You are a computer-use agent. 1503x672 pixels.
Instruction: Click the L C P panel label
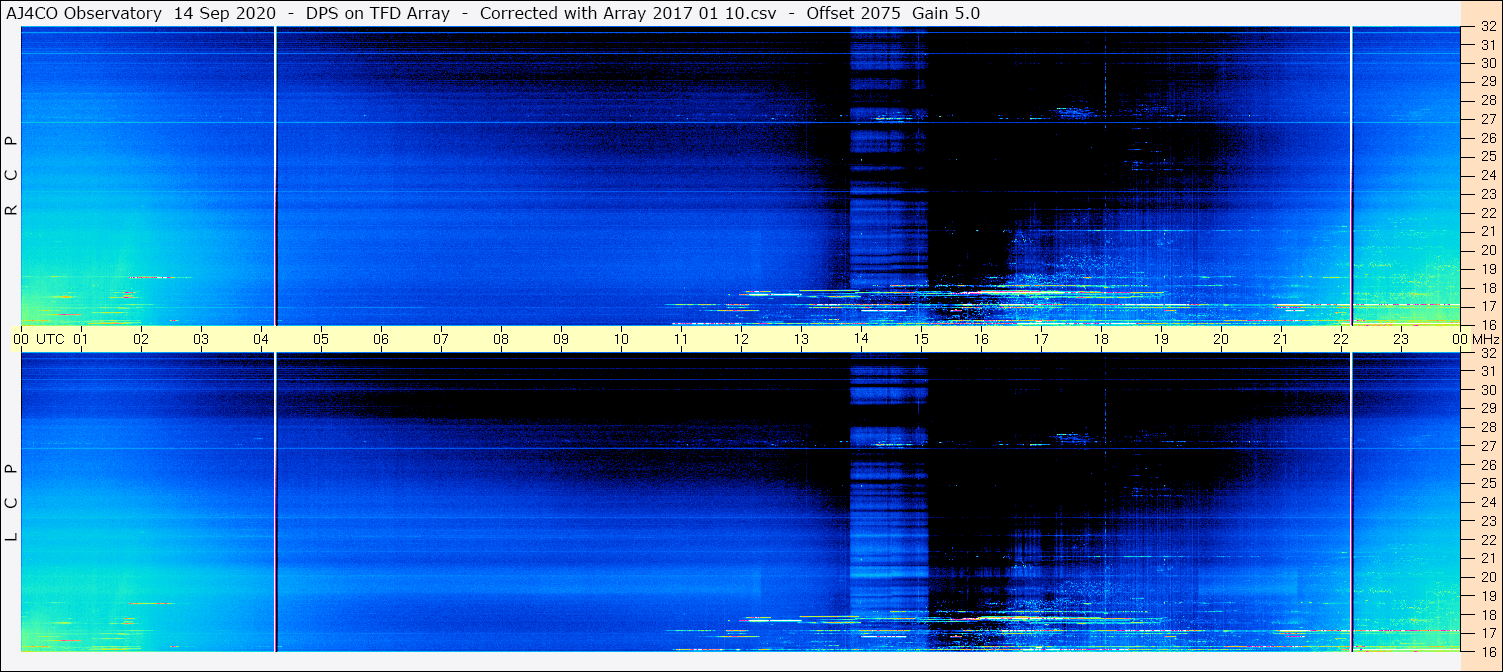point(12,502)
